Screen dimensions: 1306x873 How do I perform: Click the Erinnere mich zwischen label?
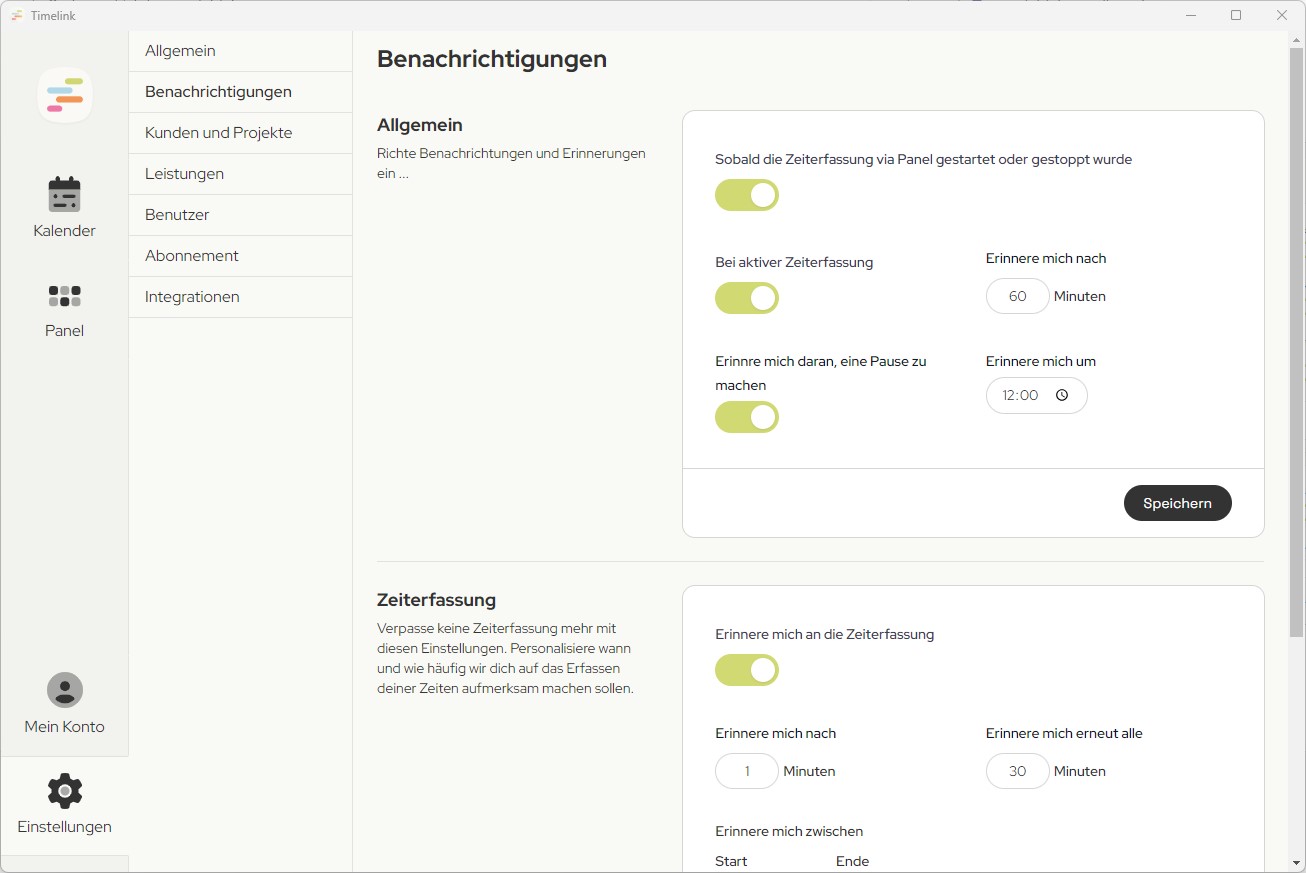coord(789,831)
